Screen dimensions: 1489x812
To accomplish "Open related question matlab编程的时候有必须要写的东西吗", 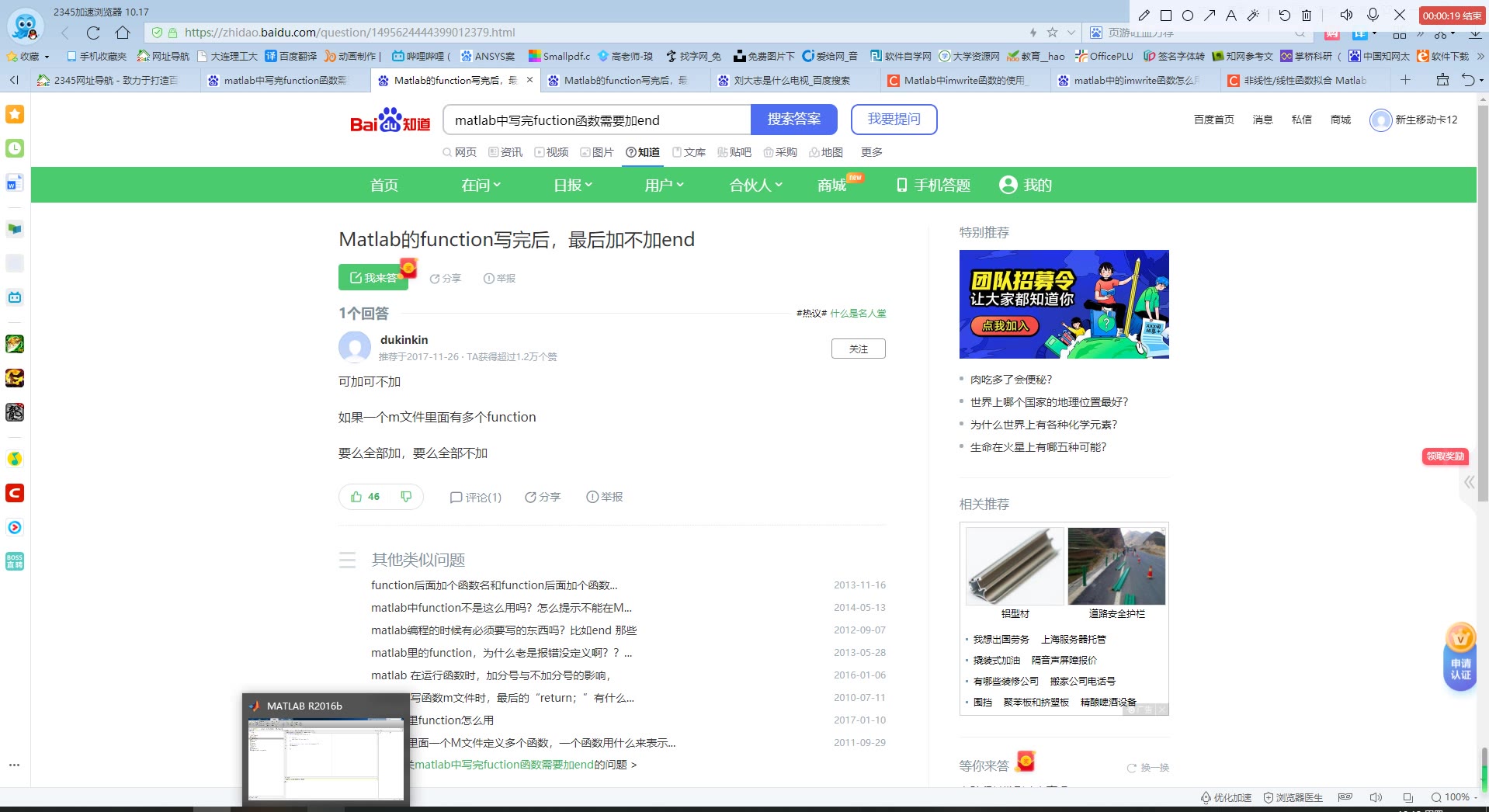I will 504,630.
